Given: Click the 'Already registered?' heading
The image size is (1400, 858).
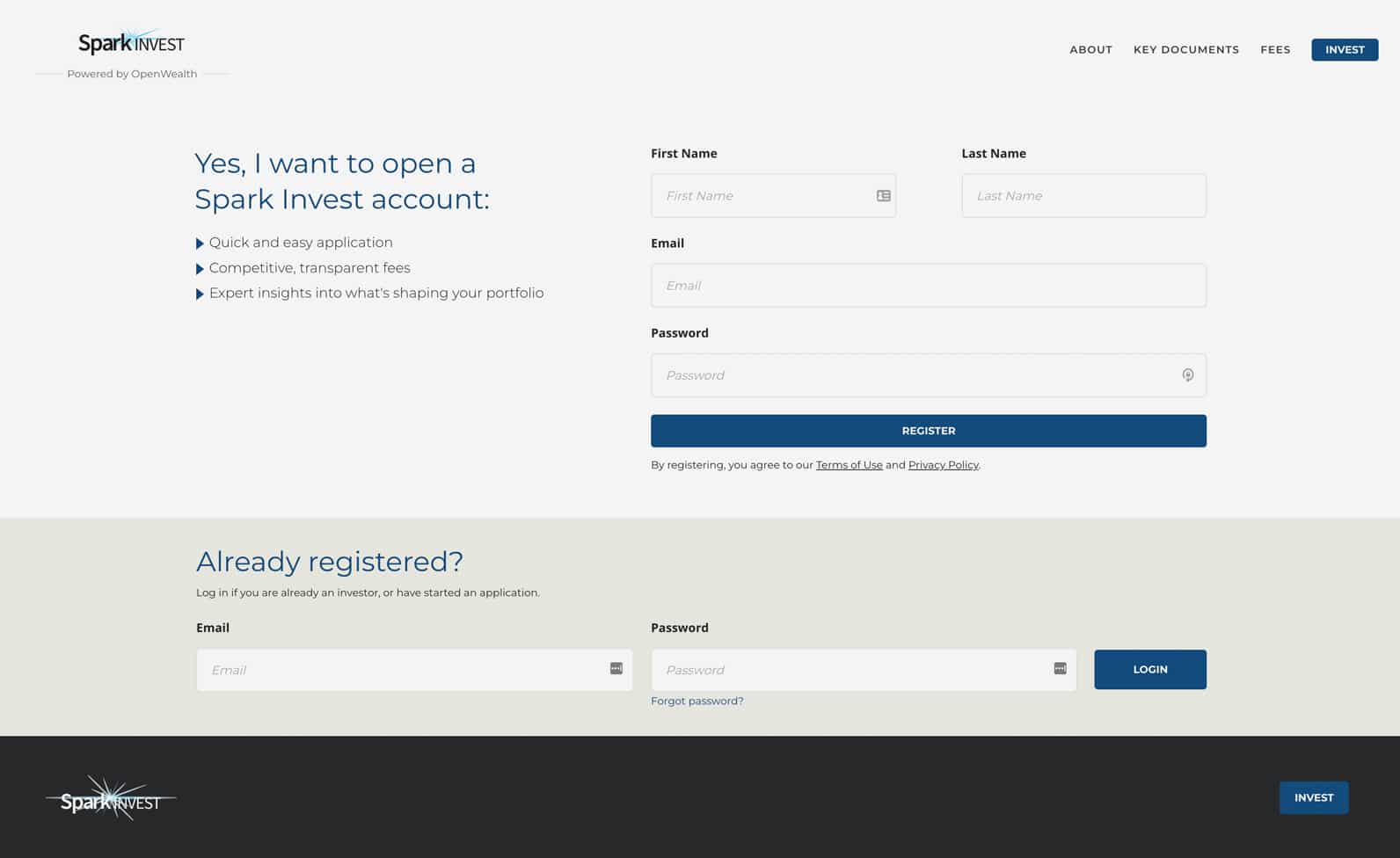Looking at the screenshot, I should [329, 562].
